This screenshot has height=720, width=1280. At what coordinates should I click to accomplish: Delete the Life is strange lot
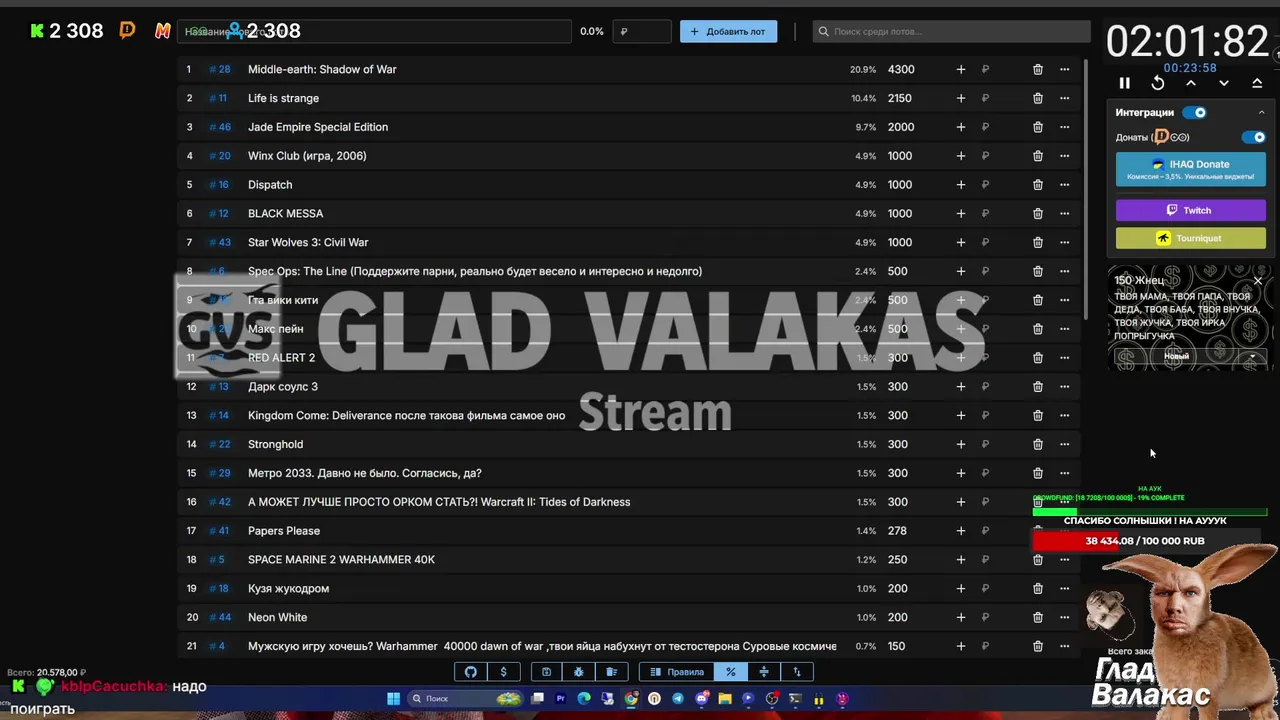[1038, 98]
